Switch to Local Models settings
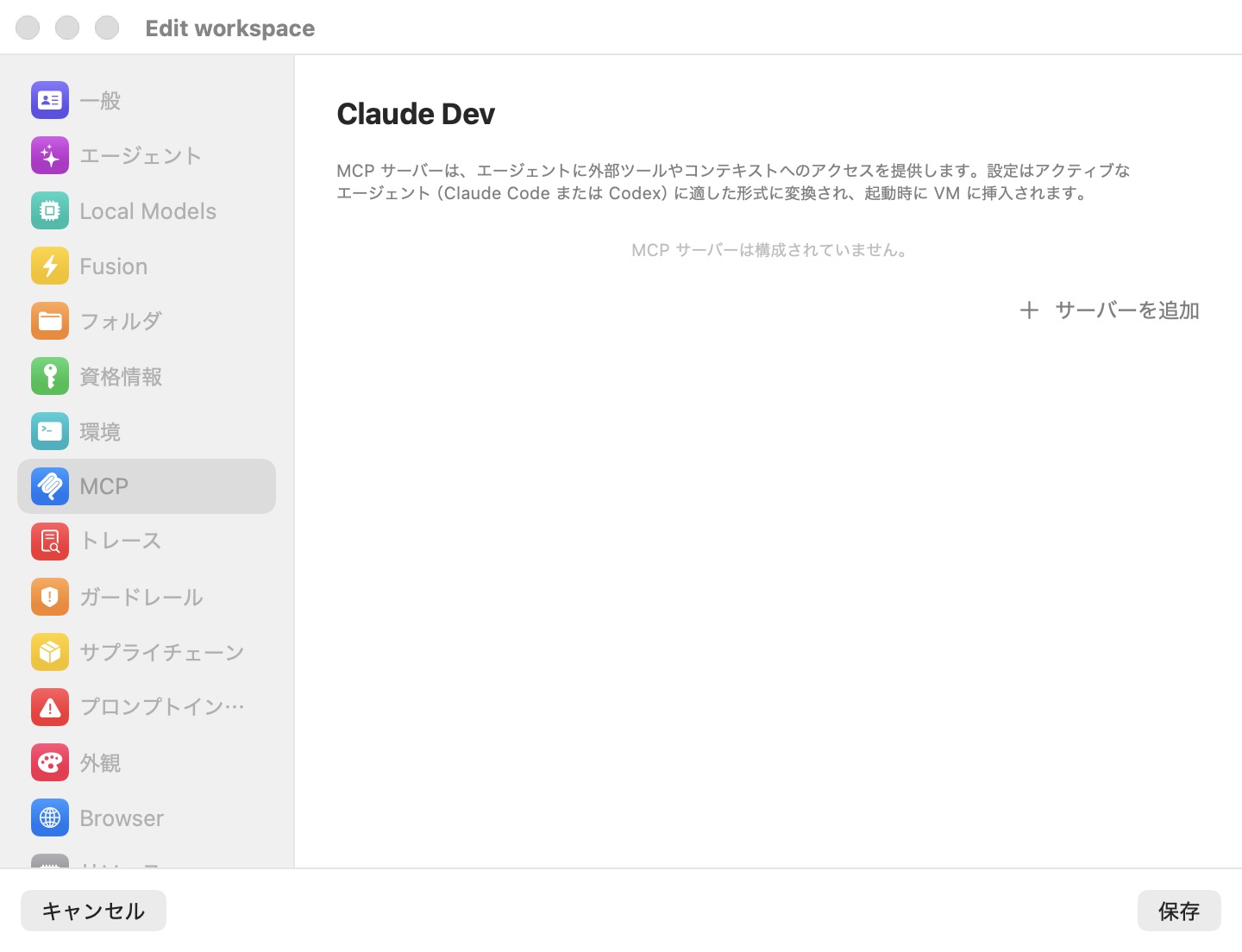 coord(147,210)
